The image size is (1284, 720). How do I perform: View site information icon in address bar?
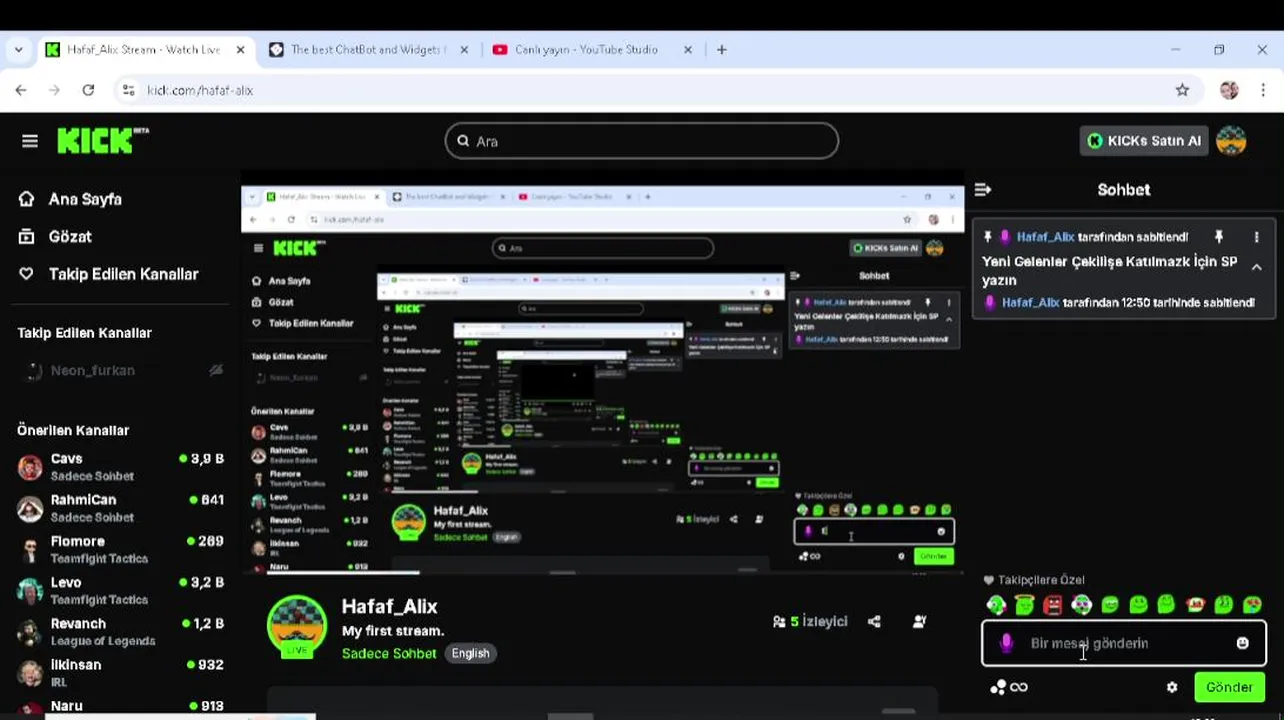(128, 90)
